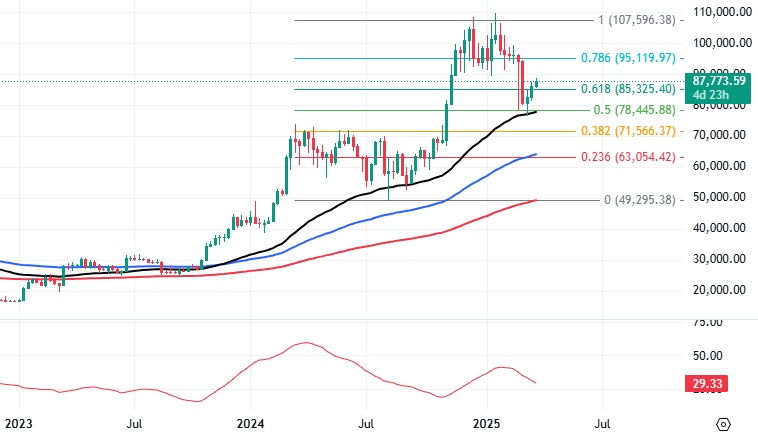This screenshot has width=758, height=434.
Task: Click the 70,000.00 price axis label
Action: point(719,135)
